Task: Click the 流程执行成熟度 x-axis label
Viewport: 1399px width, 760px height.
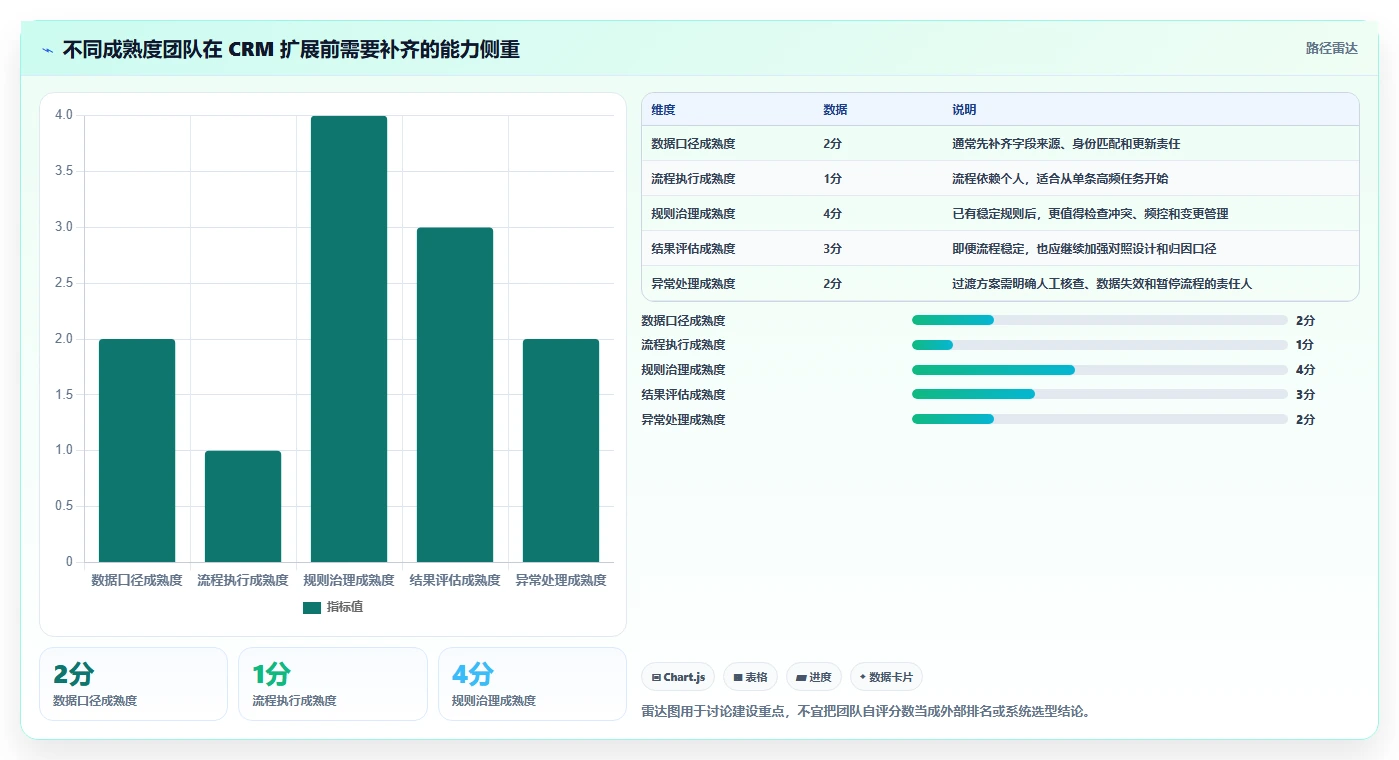Action: click(243, 580)
